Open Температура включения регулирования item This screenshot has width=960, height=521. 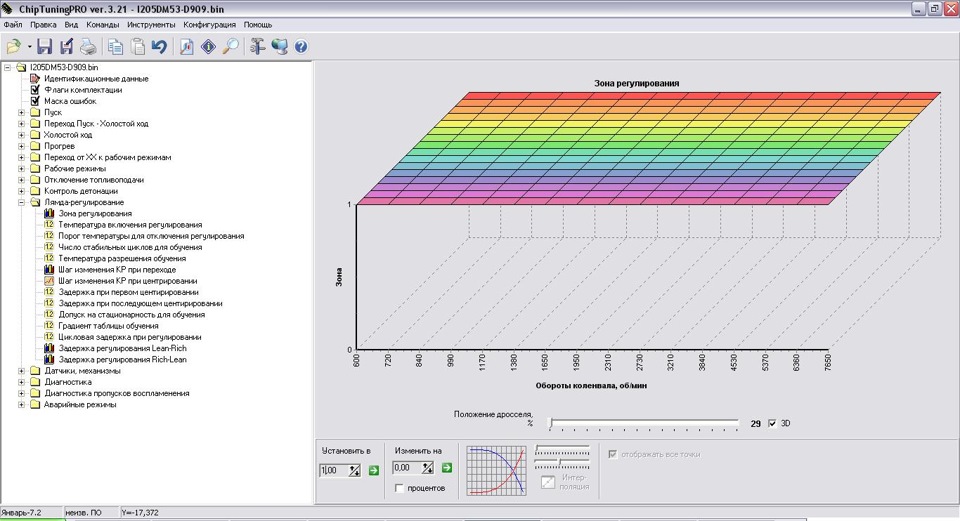point(130,225)
